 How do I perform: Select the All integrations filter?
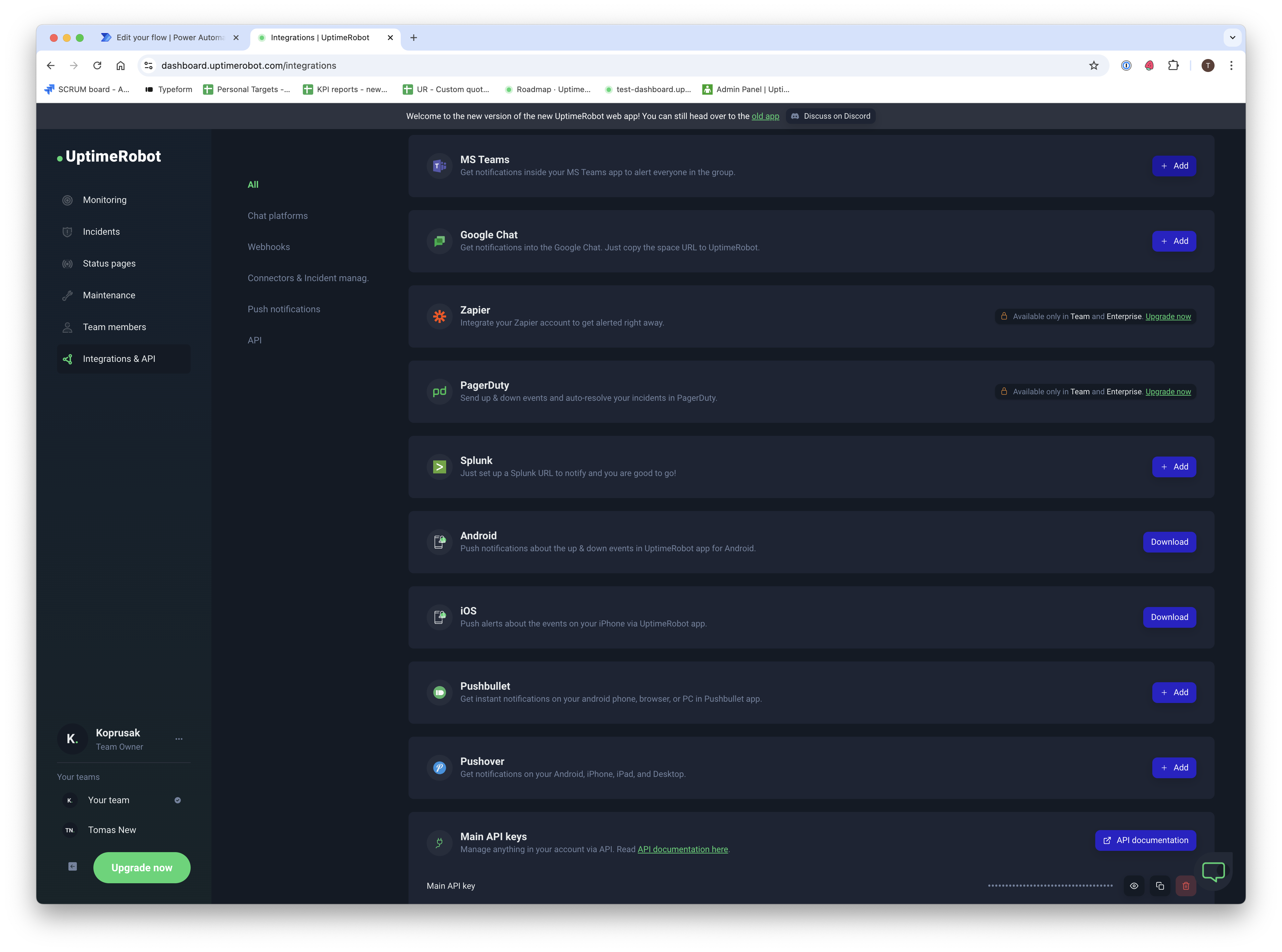point(253,184)
